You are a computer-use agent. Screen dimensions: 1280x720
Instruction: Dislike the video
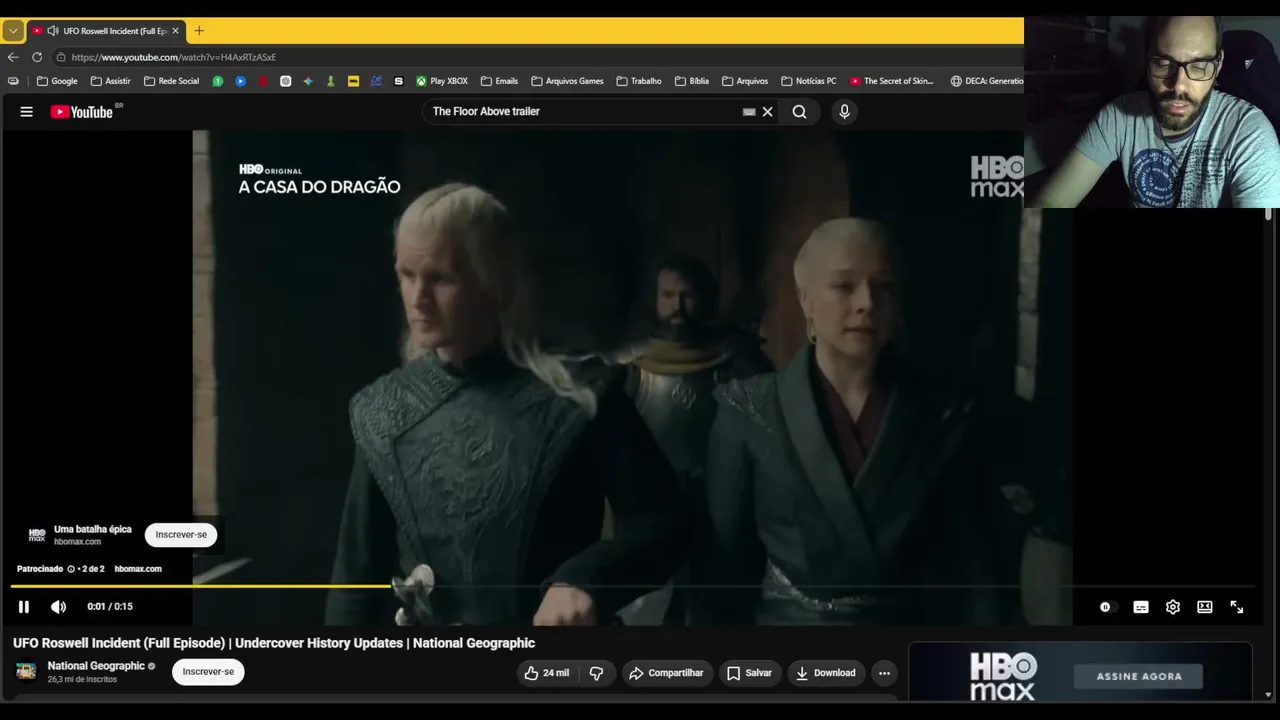point(597,673)
